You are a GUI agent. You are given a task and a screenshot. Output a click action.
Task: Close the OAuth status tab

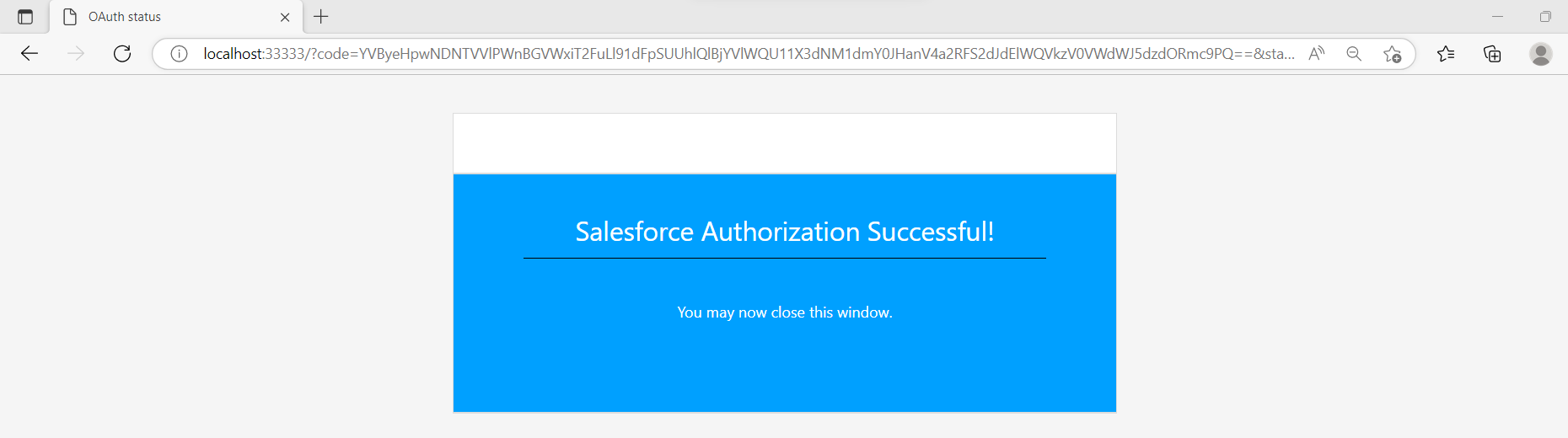pyautogui.click(x=285, y=17)
